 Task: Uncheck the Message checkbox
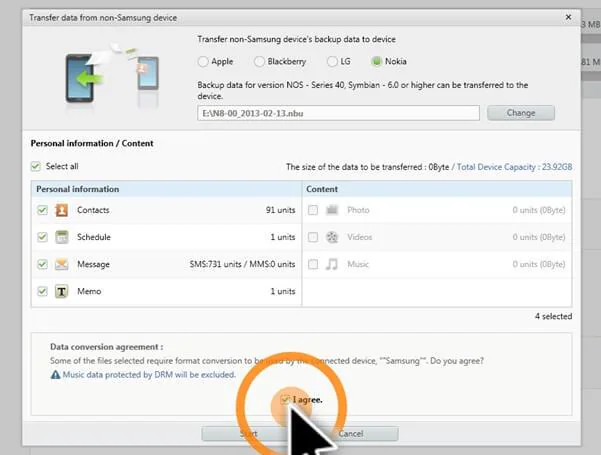point(43,264)
